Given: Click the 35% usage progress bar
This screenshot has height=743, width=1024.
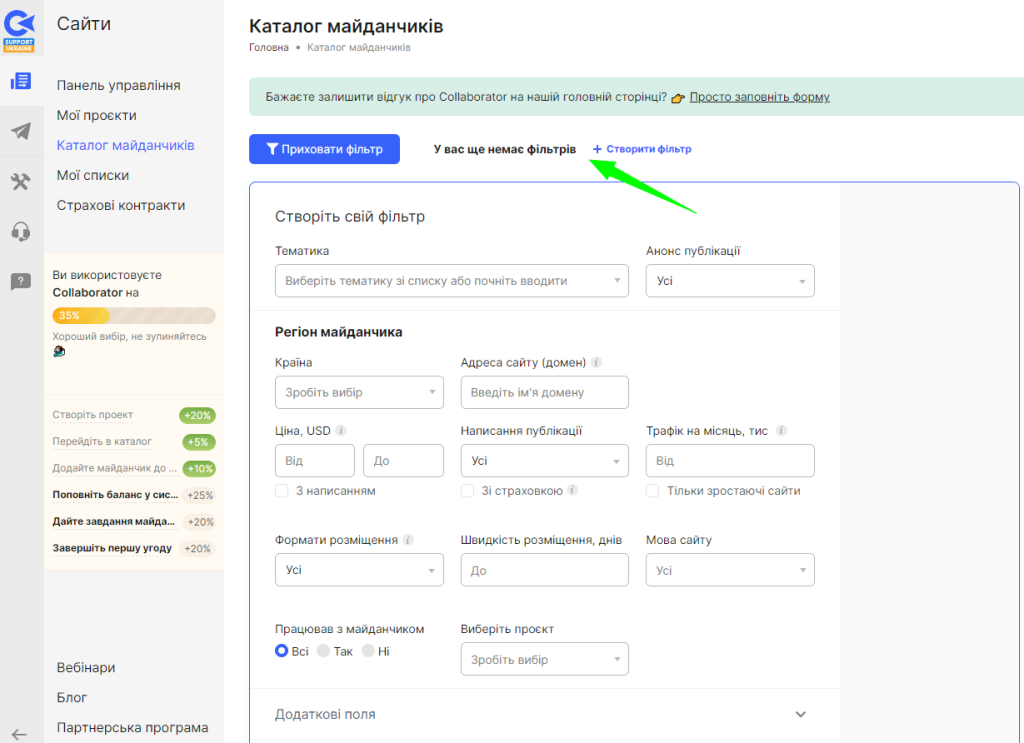Looking at the screenshot, I should (x=134, y=315).
